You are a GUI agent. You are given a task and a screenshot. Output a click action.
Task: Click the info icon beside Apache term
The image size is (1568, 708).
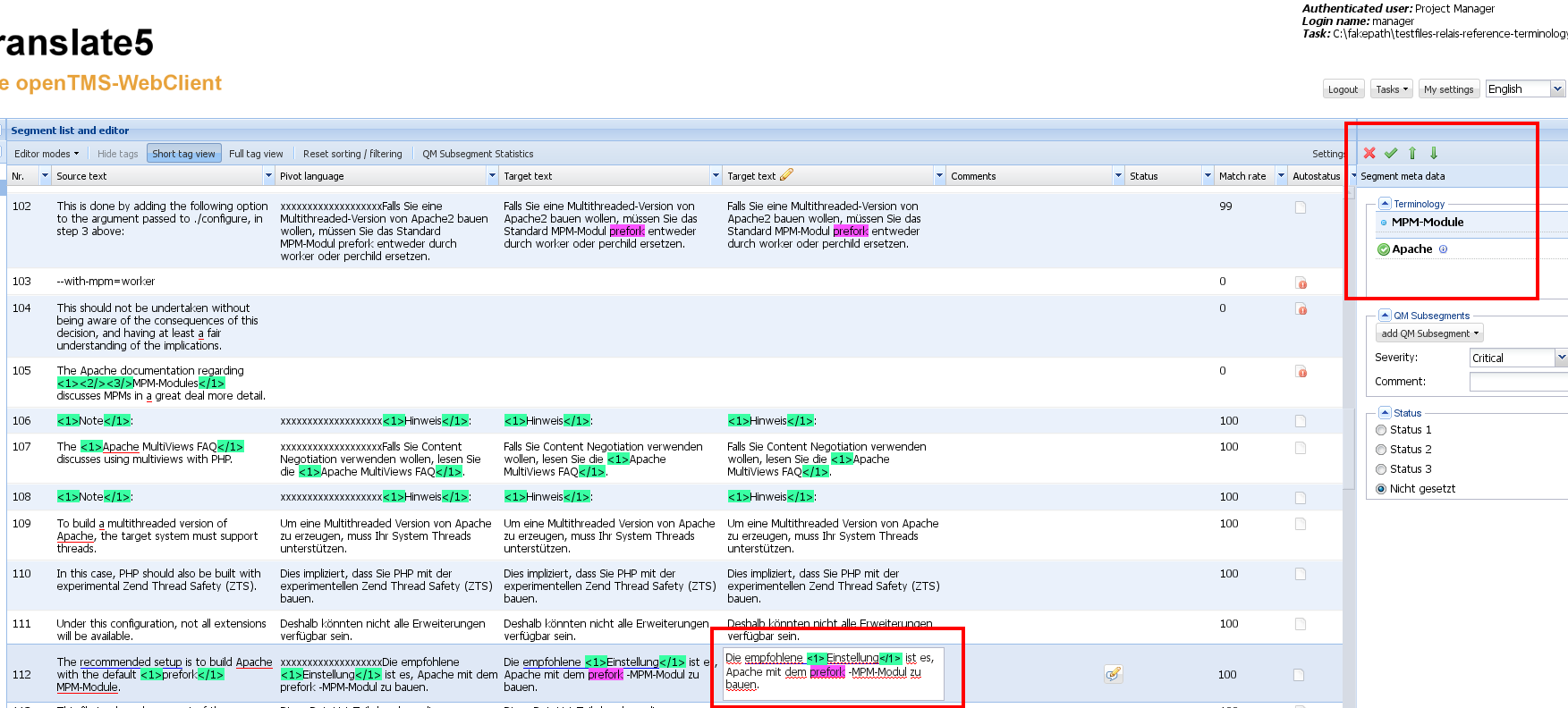tap(1443, 249)
